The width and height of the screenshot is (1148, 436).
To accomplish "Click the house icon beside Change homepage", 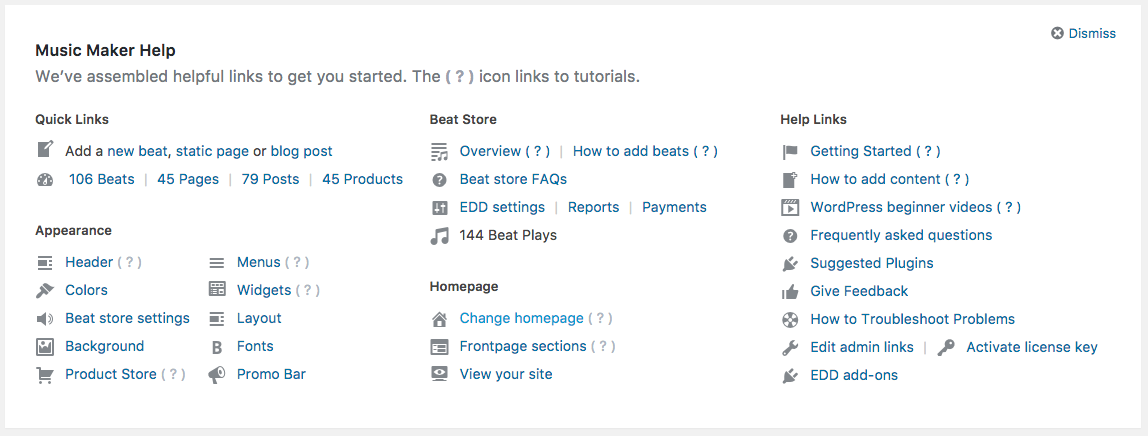I will point(439,319).
